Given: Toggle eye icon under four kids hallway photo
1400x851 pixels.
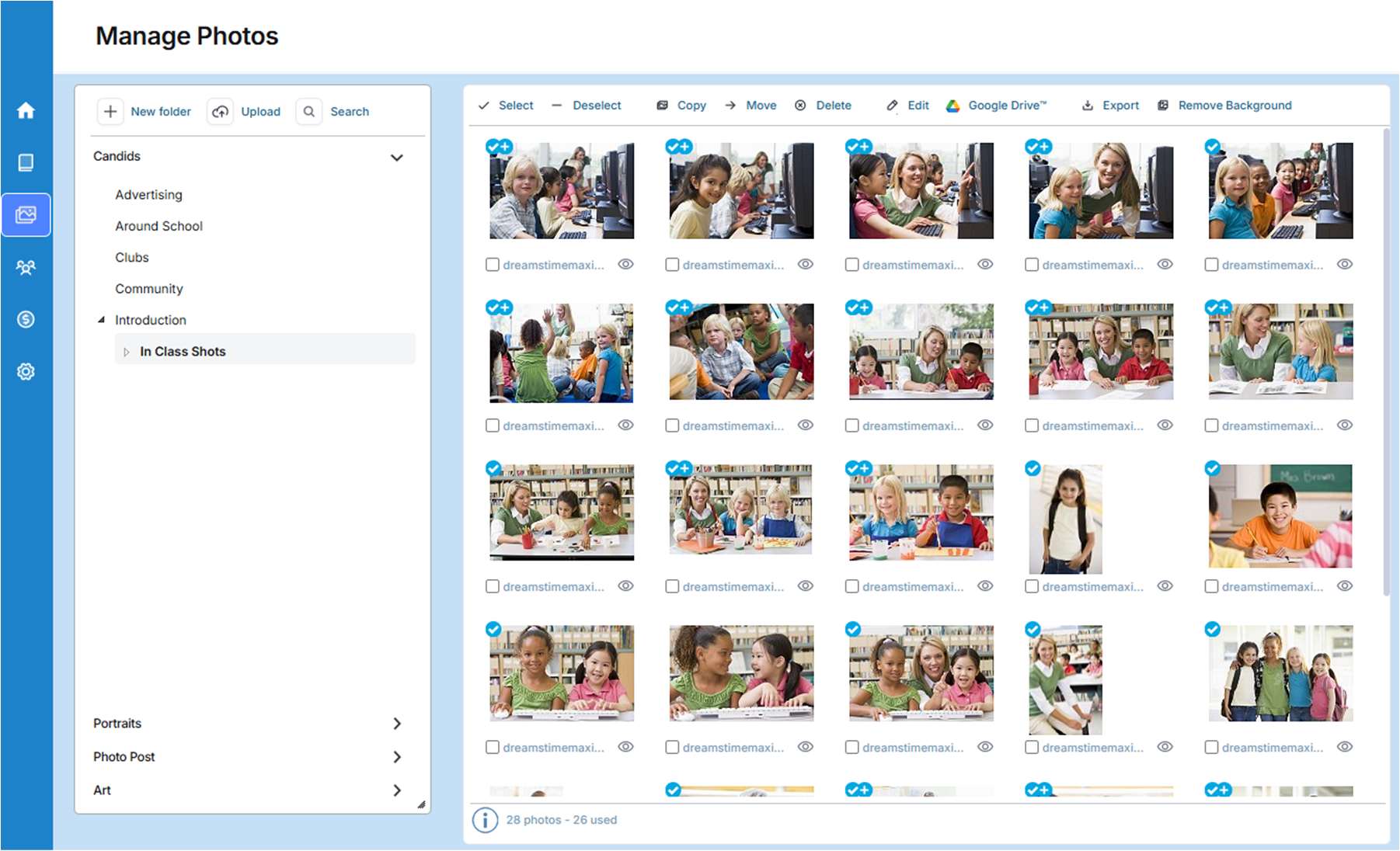Looking at the screenshot, I should pyautogui.click(x=1345, y=747).
